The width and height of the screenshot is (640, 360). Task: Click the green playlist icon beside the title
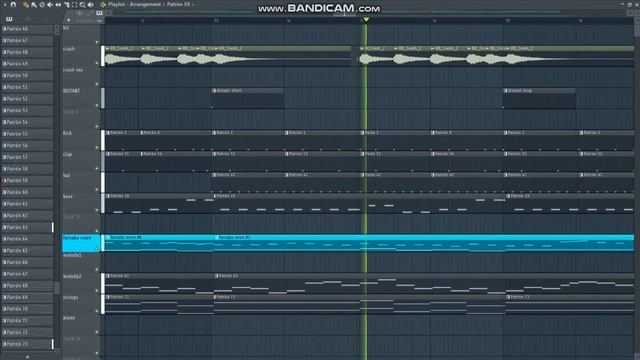click(103, 4)
